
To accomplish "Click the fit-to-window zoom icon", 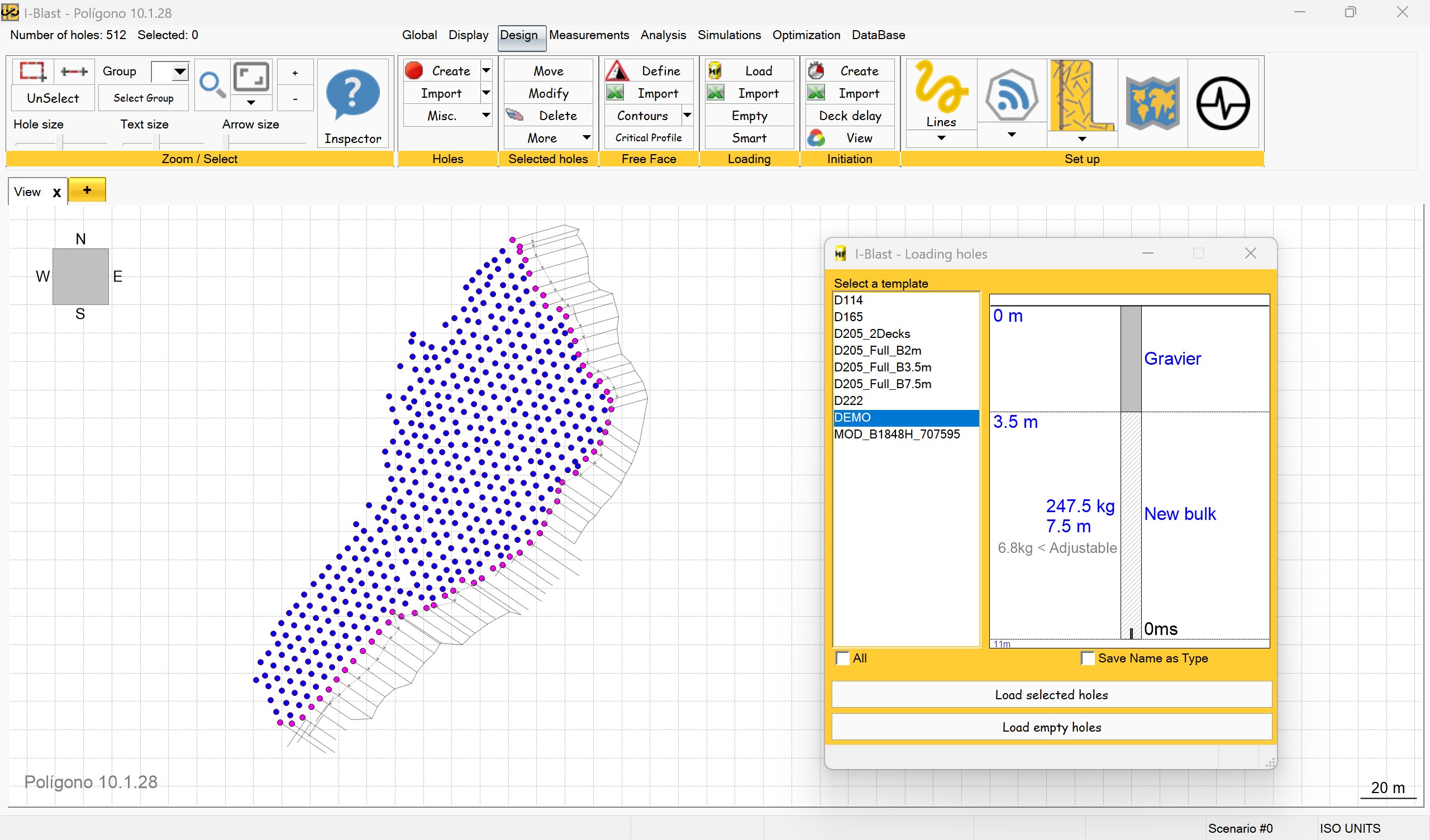I will tap(251, 77).
